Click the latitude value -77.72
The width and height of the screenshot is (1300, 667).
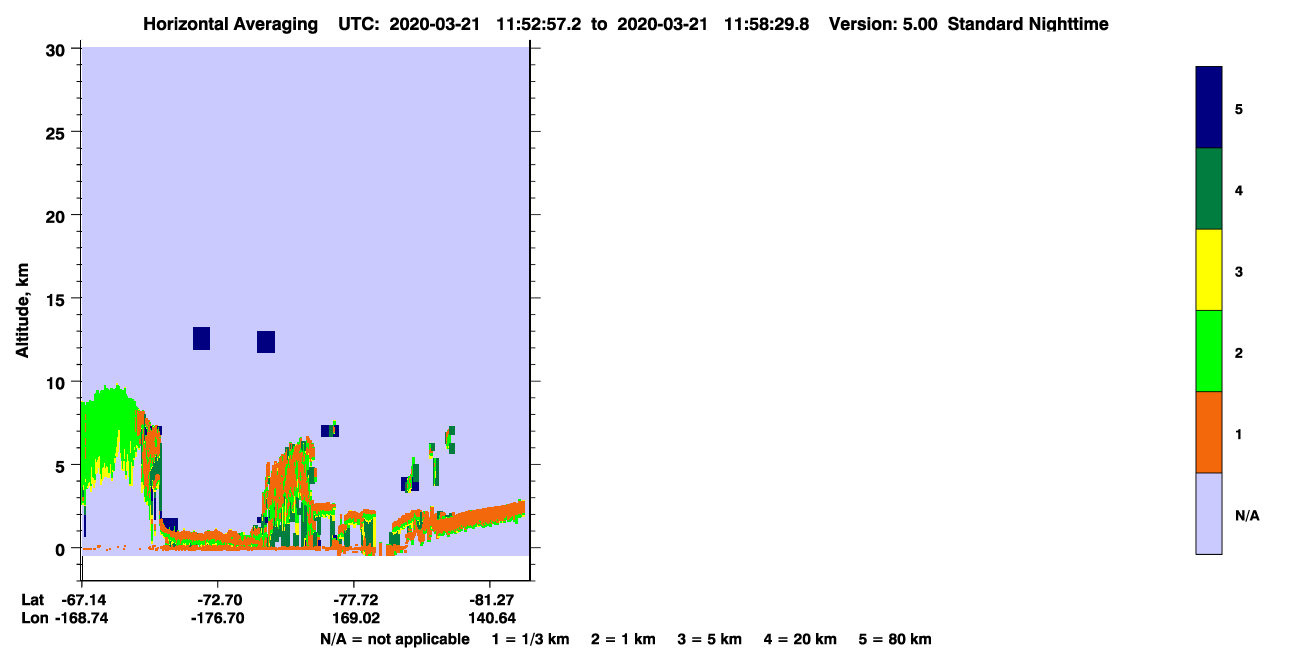[354, 600]
